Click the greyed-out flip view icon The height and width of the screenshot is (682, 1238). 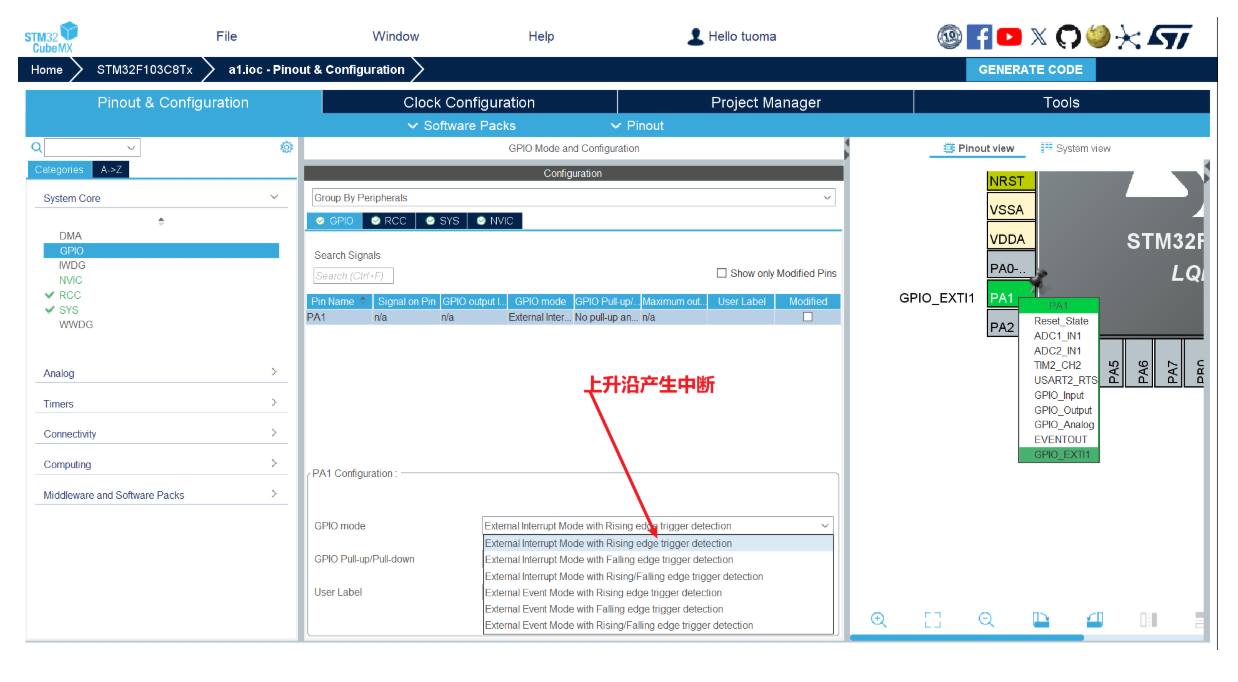(x=1148, y=620)
